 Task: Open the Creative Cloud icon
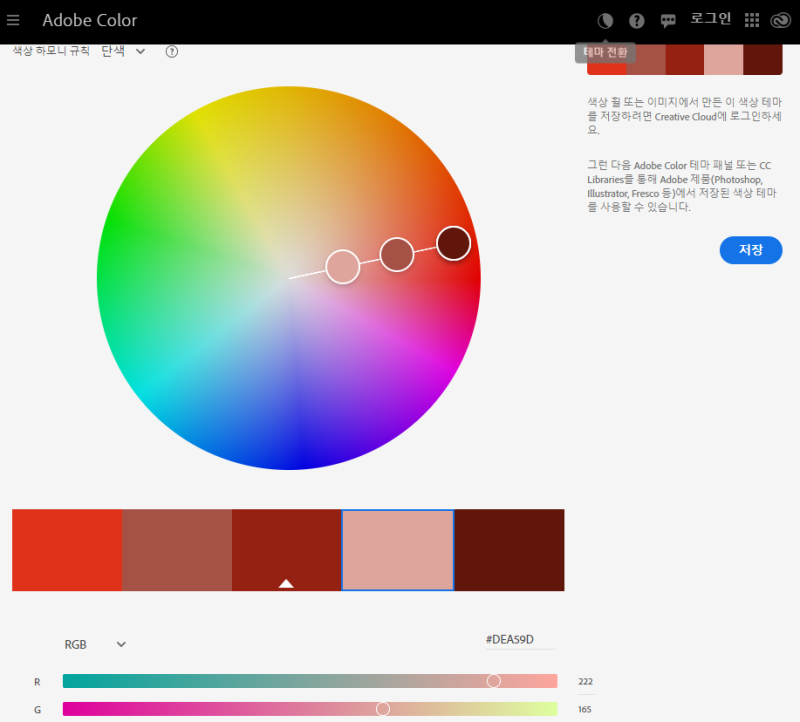coord(780,20)
